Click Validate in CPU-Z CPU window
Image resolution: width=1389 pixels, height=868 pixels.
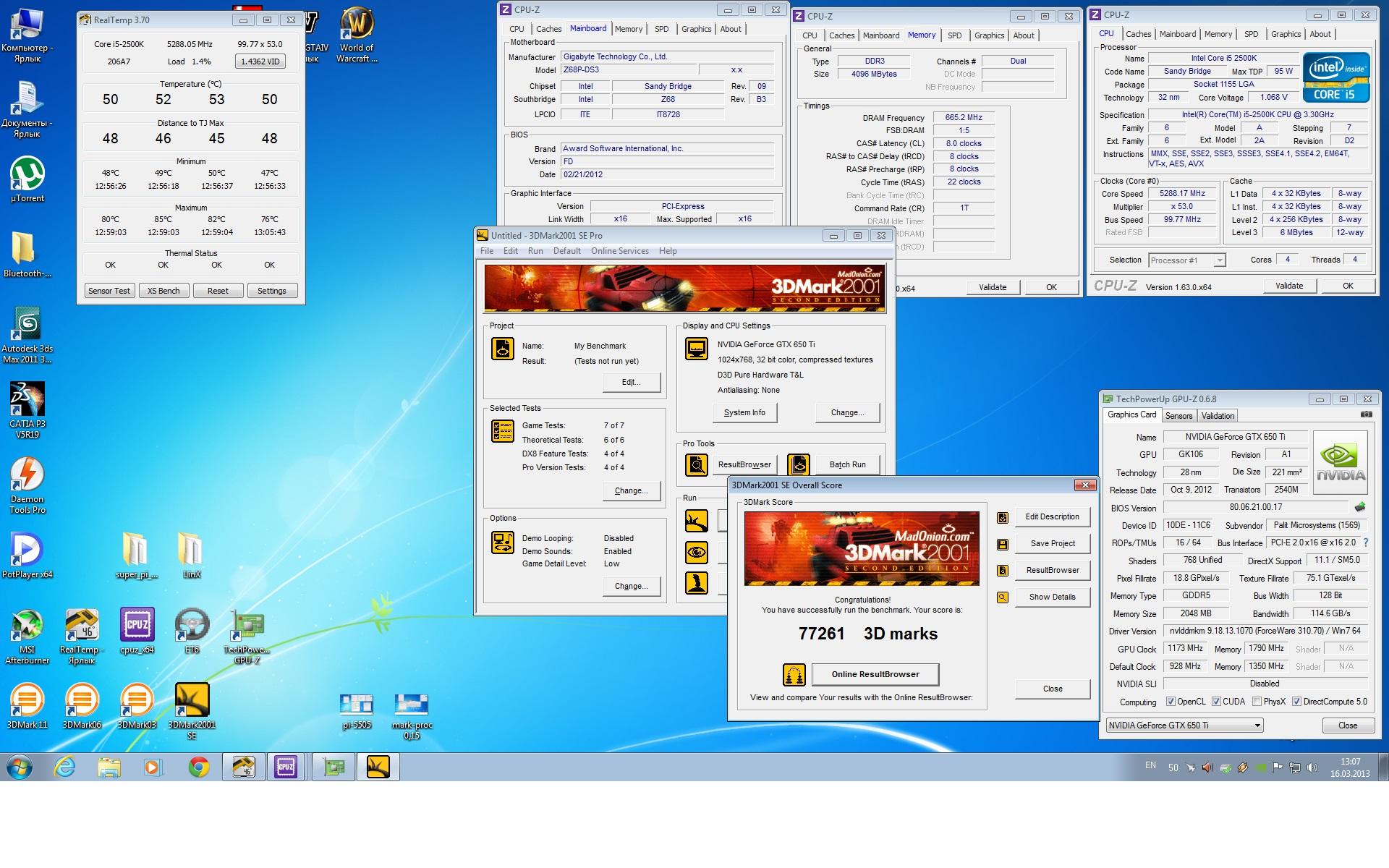[1289, 286]
